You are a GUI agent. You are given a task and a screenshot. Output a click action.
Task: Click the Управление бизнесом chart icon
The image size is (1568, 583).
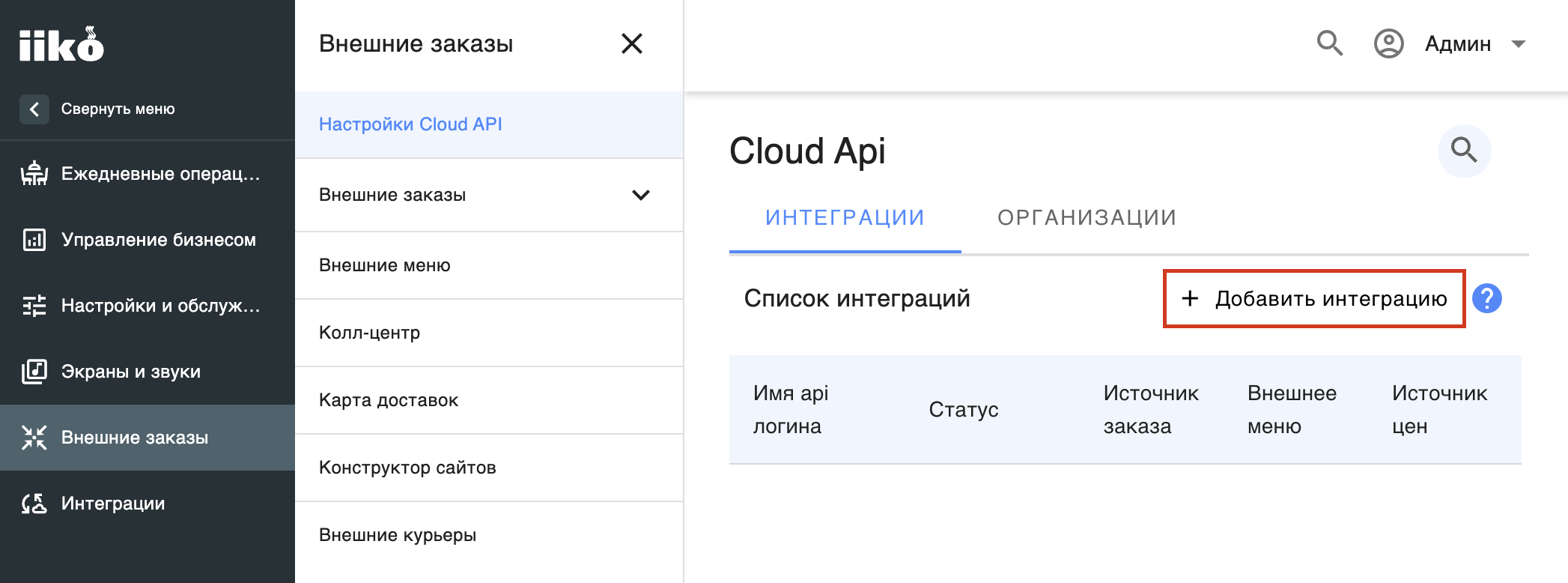(34, 240)
